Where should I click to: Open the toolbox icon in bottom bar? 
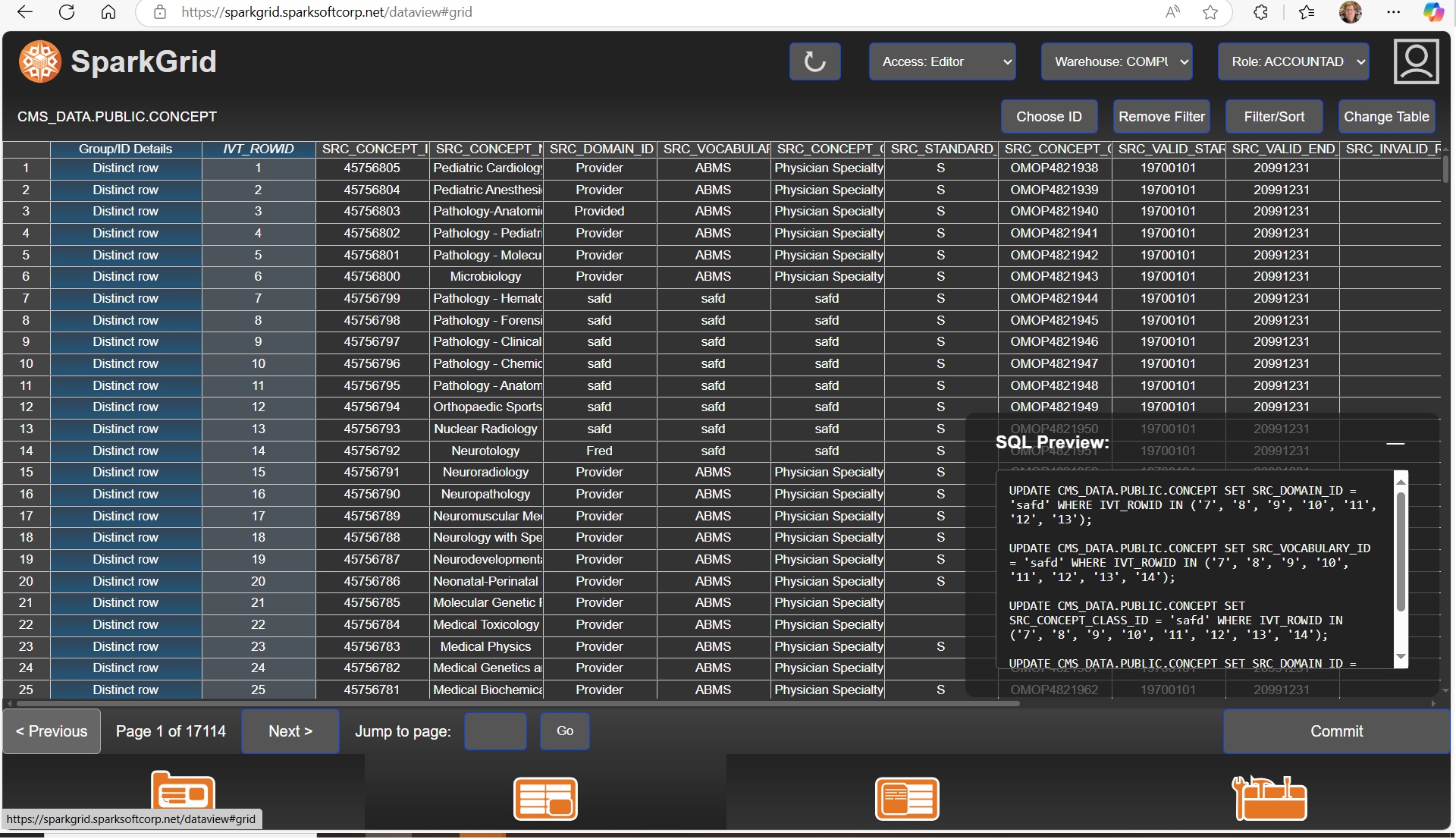pyautogui.click(x=1269, y=798)
